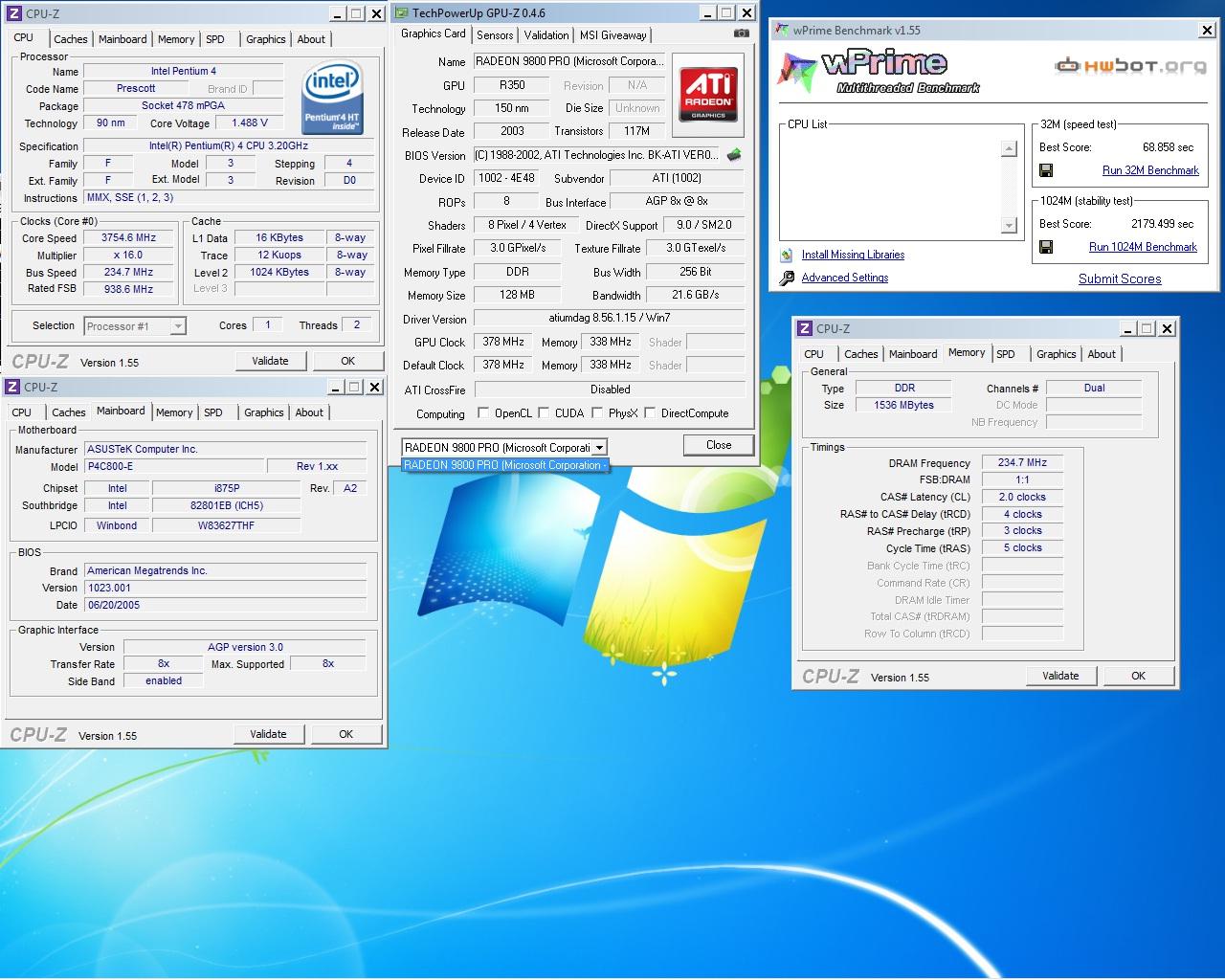Click the Multiplier x 16.0 value
This screenshot has width=1225, height=980.
point(128,256)
